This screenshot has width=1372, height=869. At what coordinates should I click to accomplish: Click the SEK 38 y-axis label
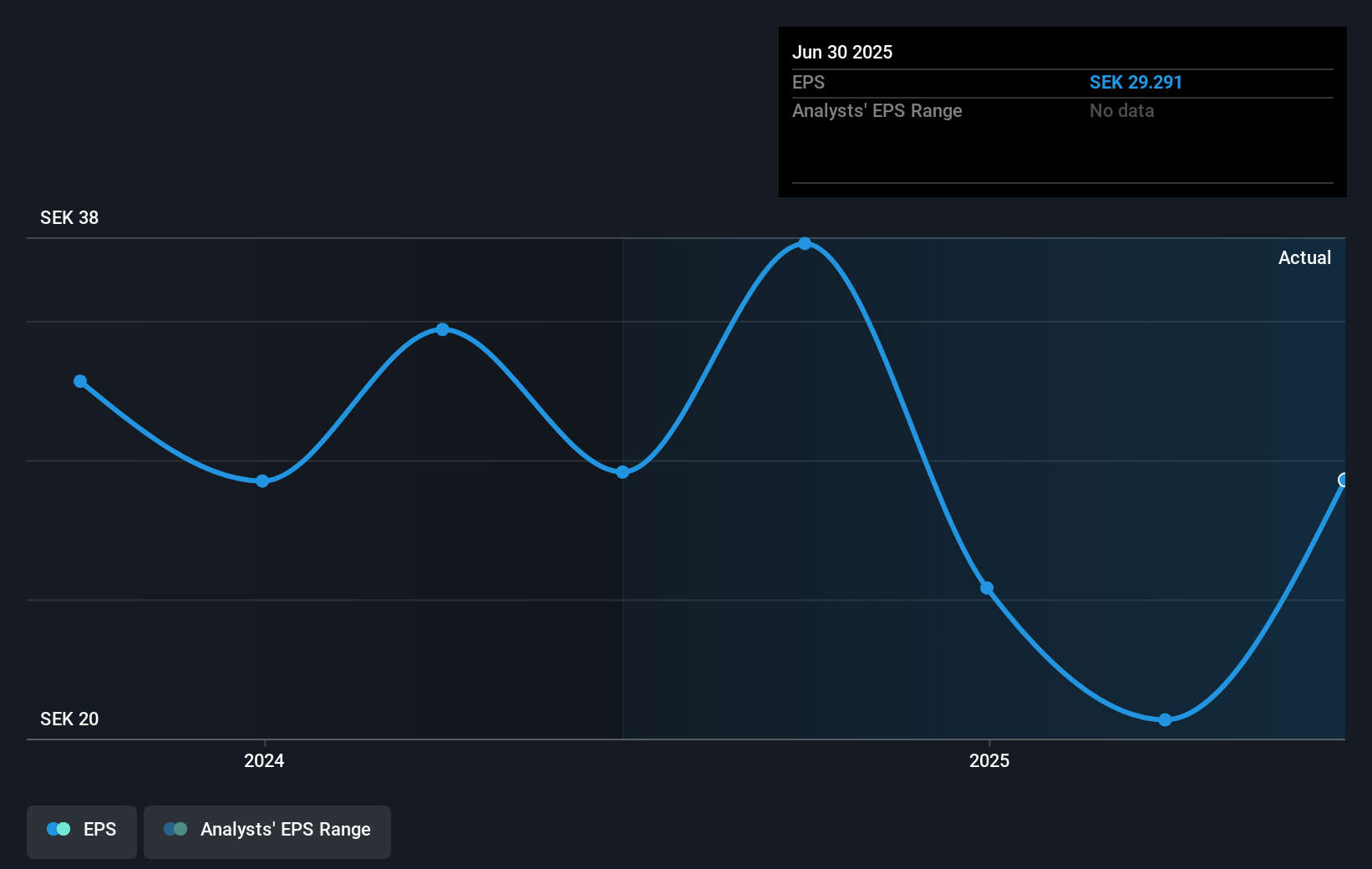pyautogui.click(x=69, y=217)
